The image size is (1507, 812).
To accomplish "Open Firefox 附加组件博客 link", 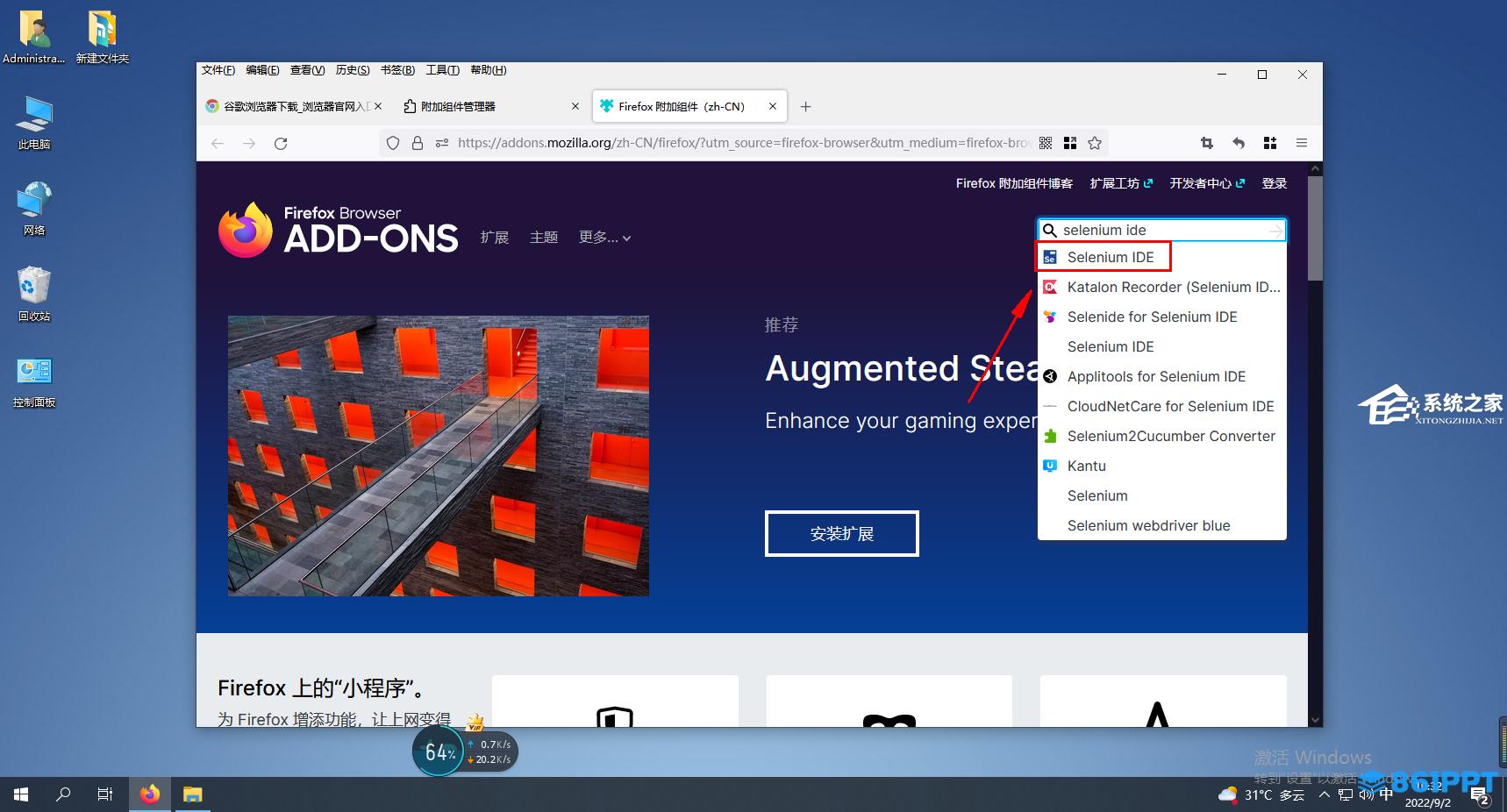I will coord(1014,183).
